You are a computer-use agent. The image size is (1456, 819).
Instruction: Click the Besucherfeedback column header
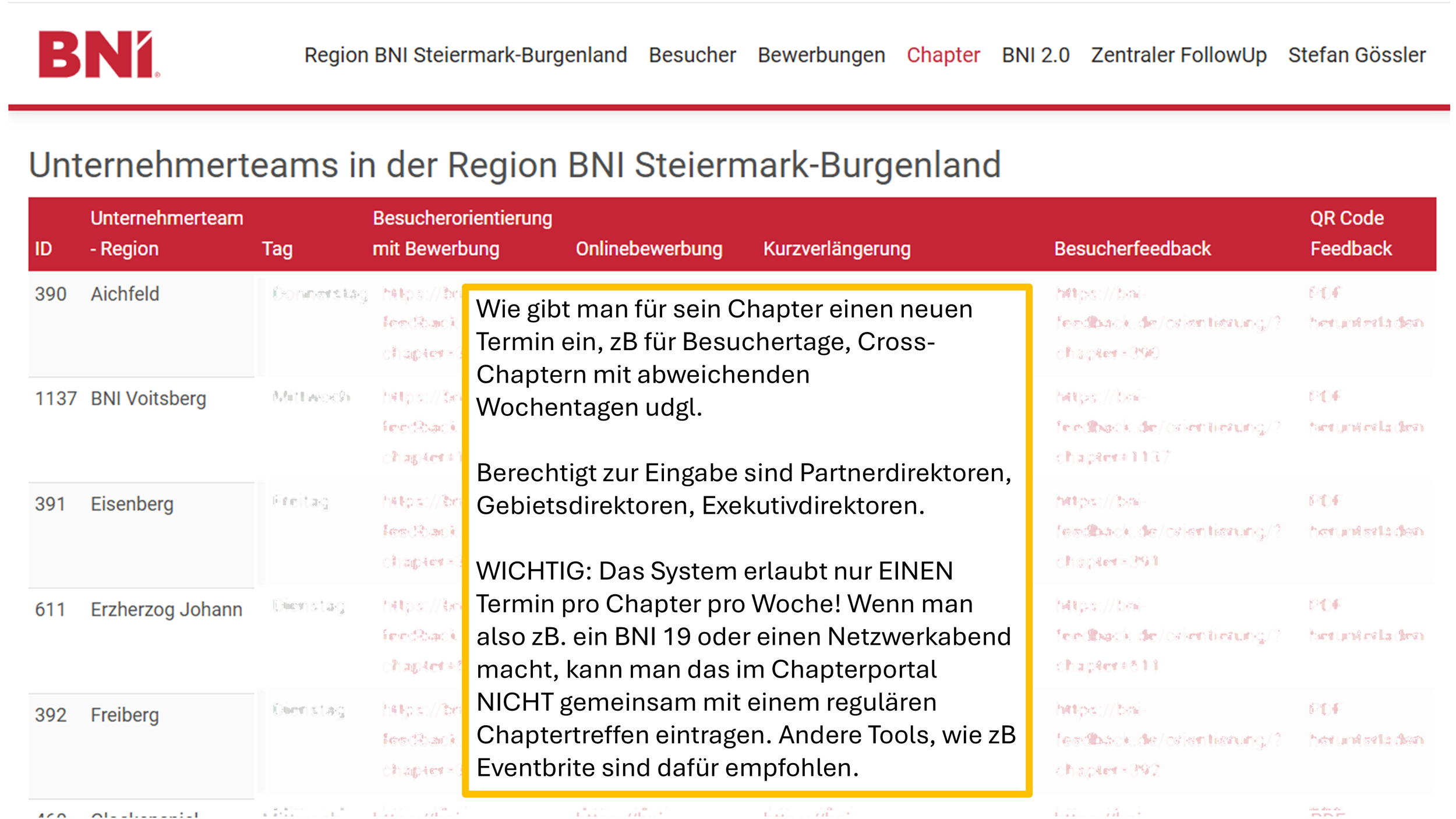pos(1132,249)
